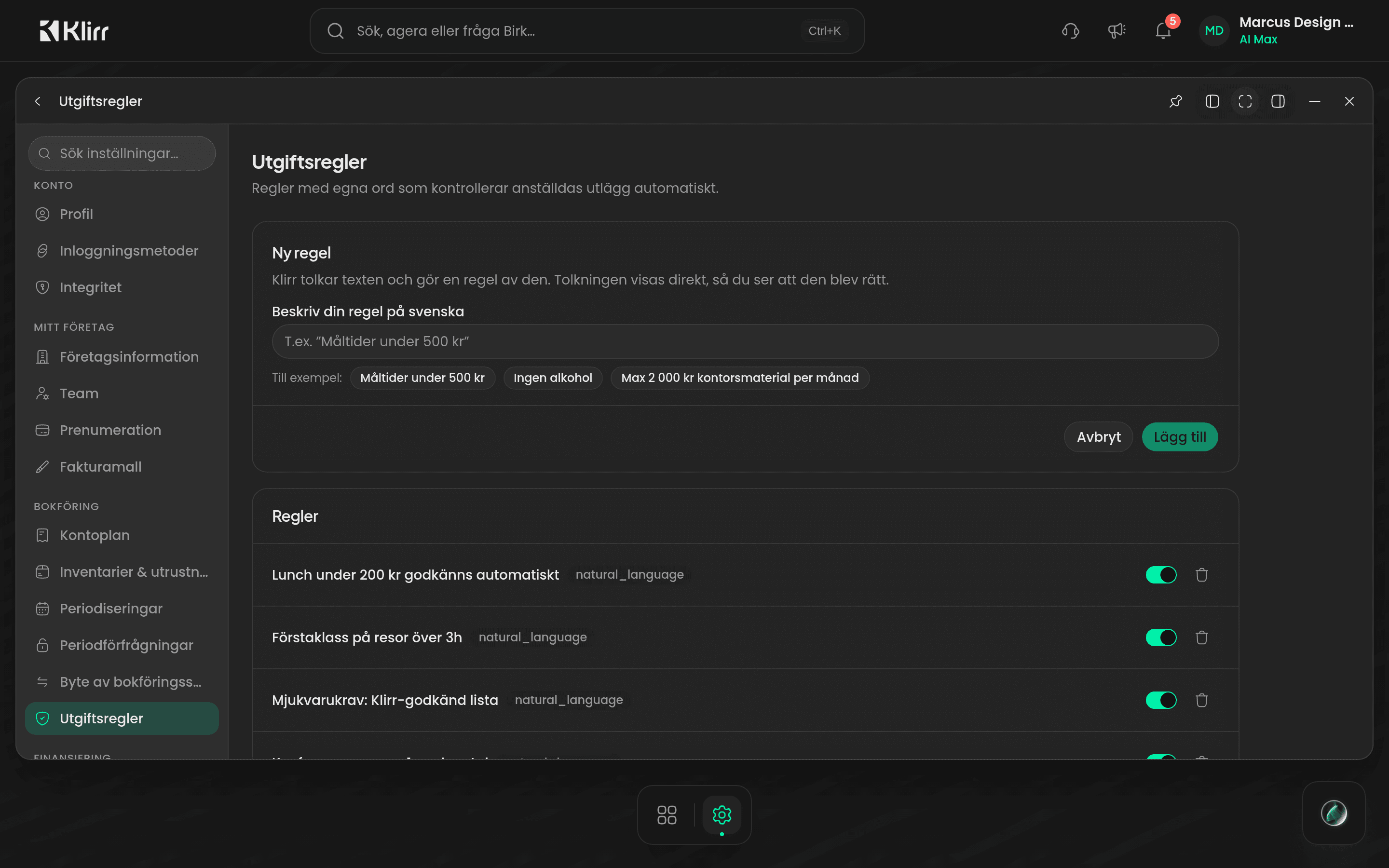Open Periodiseringar in sidebar
This screenshot has width=1389, height=868.
click(122, 609)
